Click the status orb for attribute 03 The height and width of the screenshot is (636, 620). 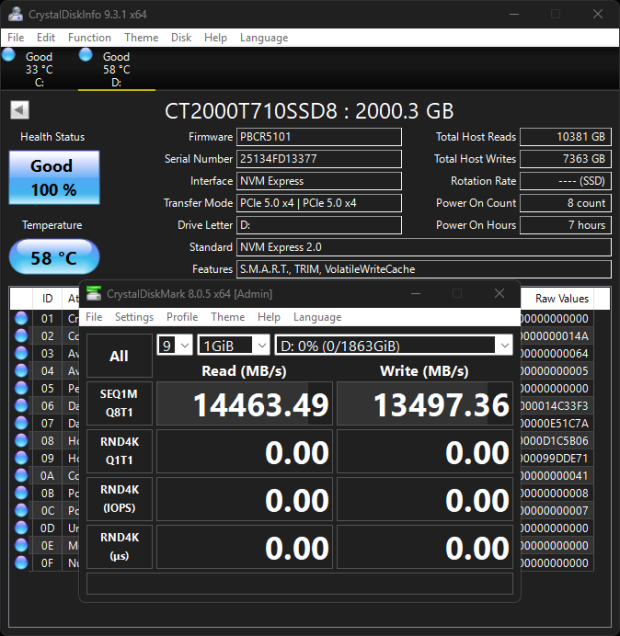[x=21, y=353]
